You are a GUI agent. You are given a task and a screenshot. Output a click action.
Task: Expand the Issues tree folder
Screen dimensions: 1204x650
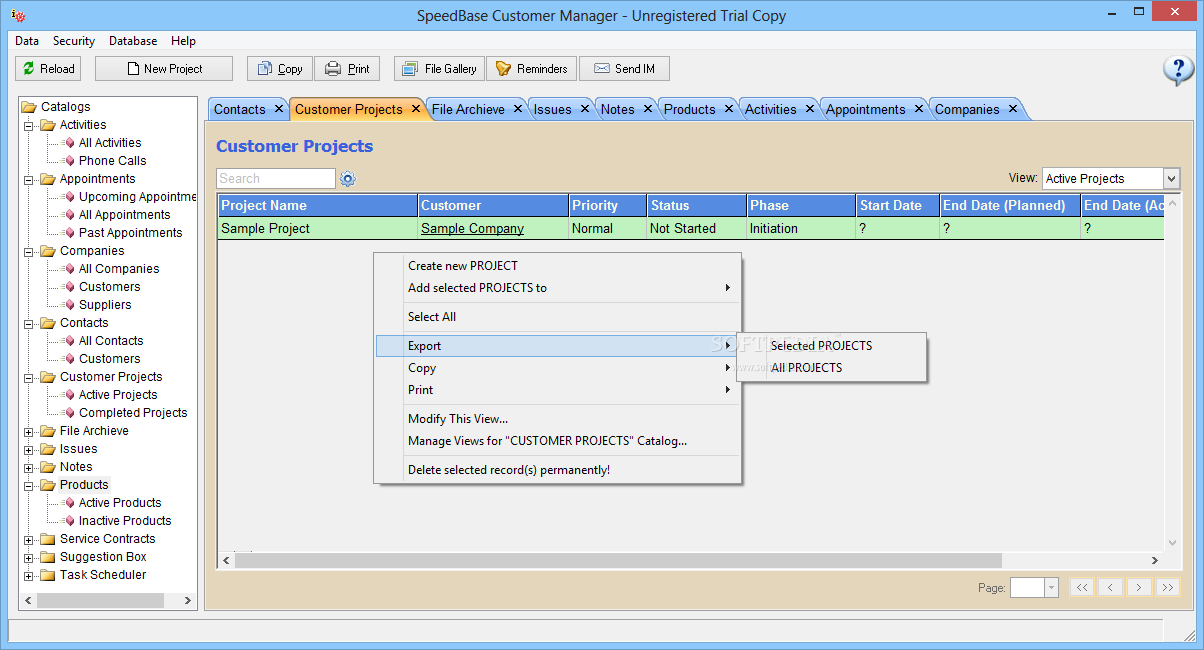tap(28, 449)
